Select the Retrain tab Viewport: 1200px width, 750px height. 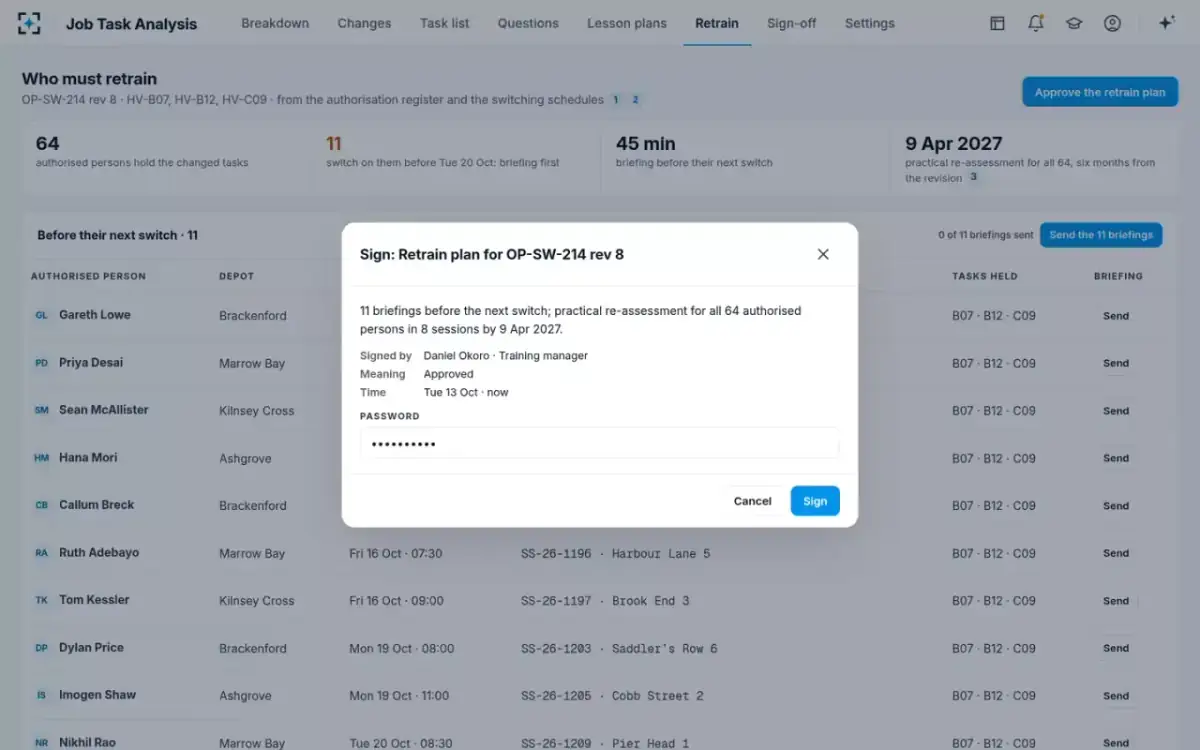click(x=717, y=23)
